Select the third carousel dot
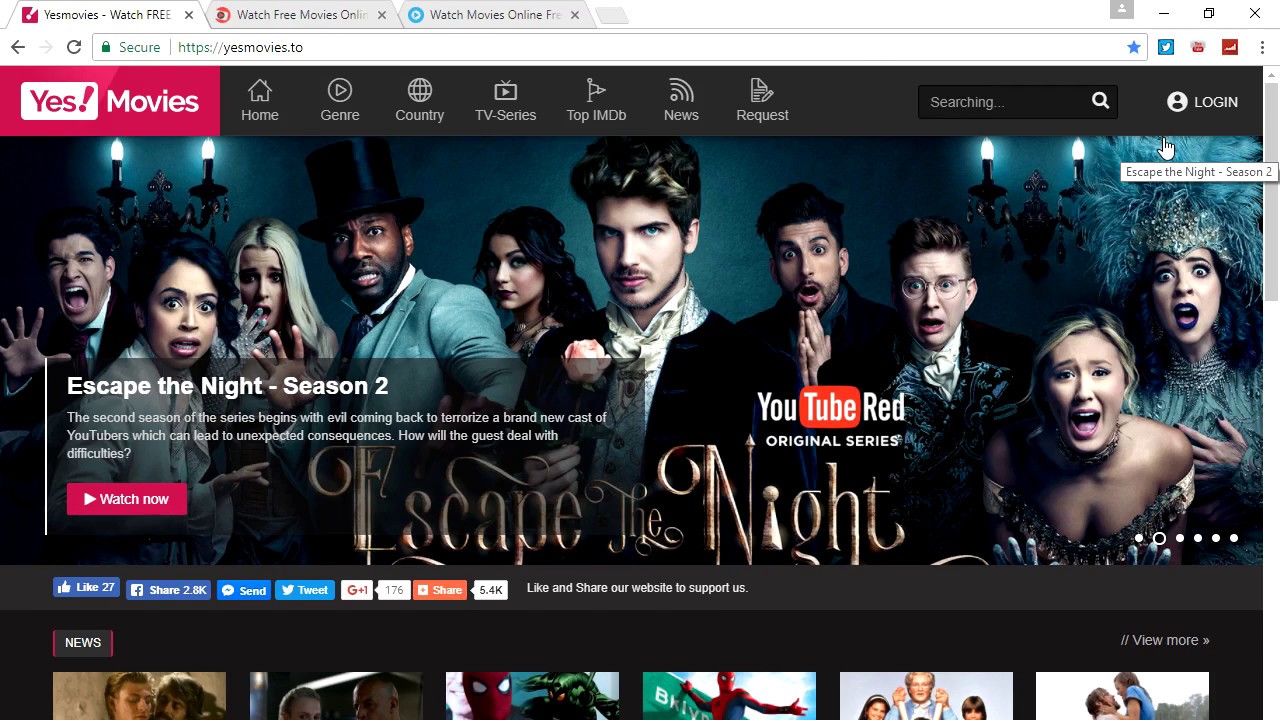 click(1180, 538)
